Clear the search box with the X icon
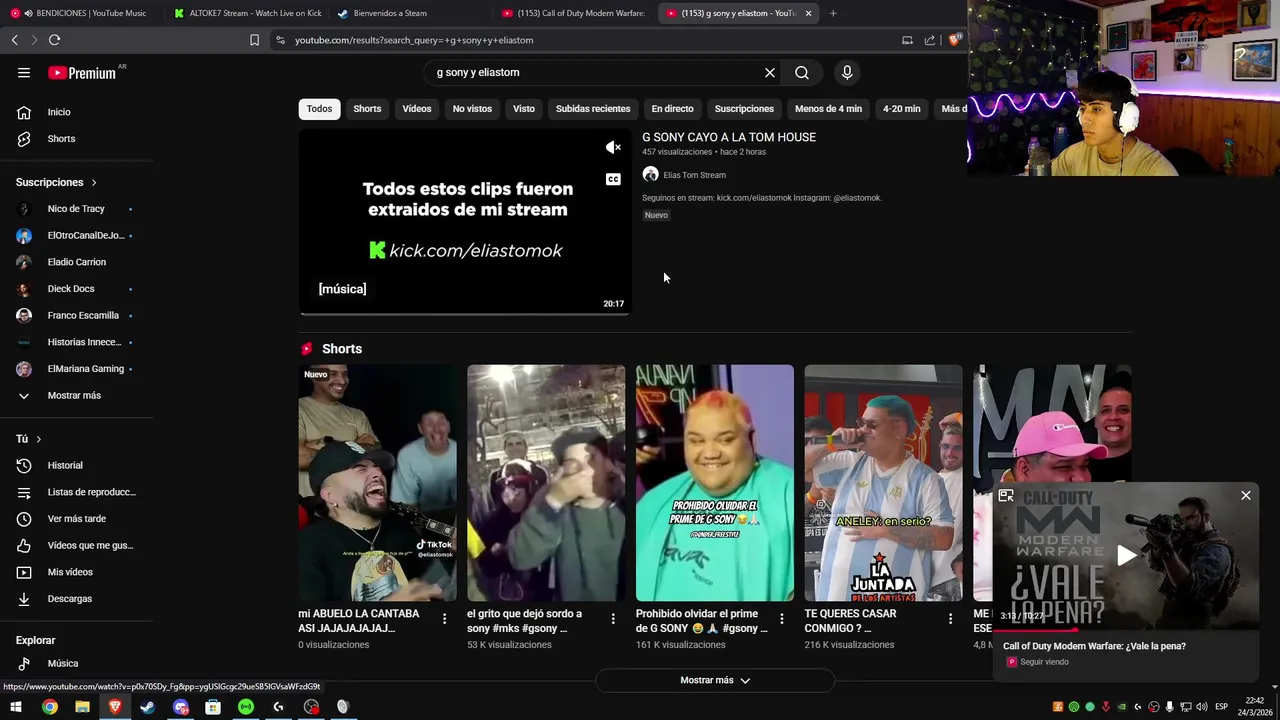Viewport: 1280px width, 720px height. [770, 72]
